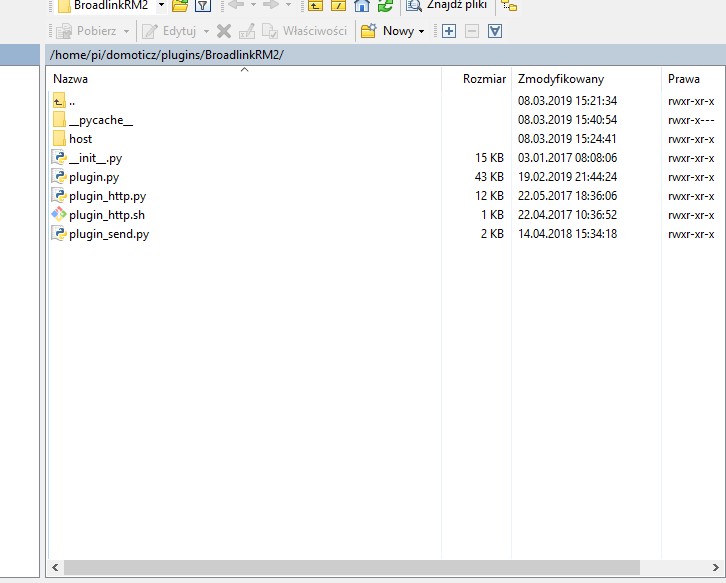Image resolution: width=726 pixels, height=583 pixels.
Task: Click the Edytuj button
Action: [169, 31]
